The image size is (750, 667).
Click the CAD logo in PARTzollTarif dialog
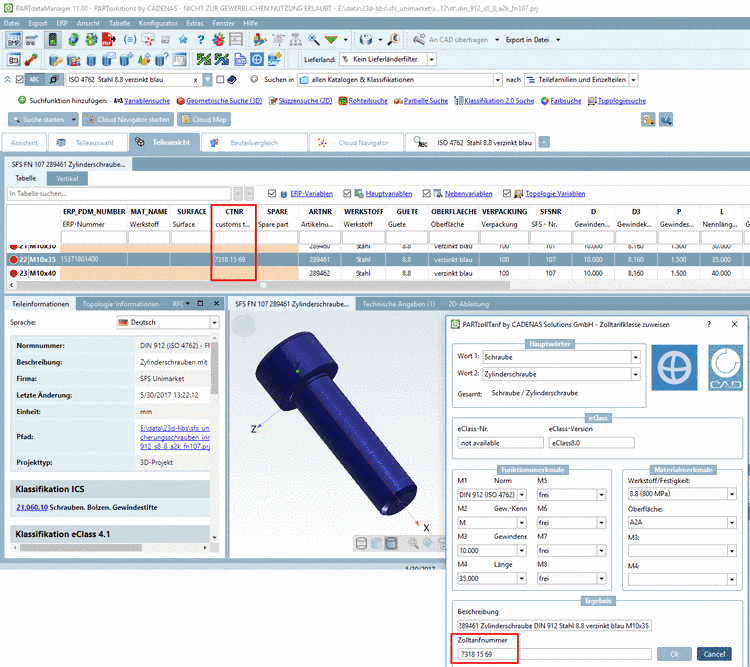coord(725,367)
